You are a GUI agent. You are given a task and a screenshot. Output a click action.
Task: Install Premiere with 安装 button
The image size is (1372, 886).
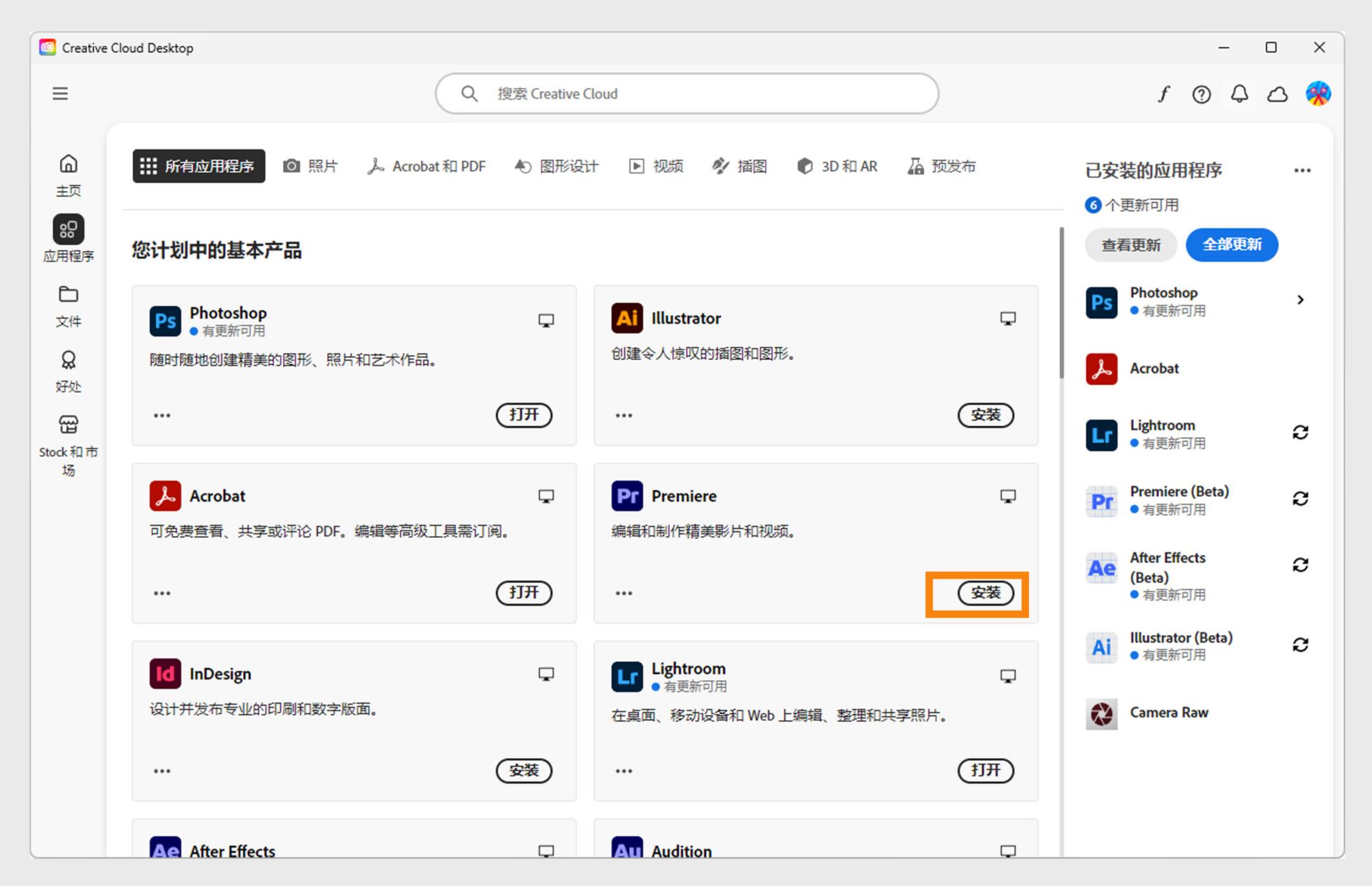tap(985, 593)
